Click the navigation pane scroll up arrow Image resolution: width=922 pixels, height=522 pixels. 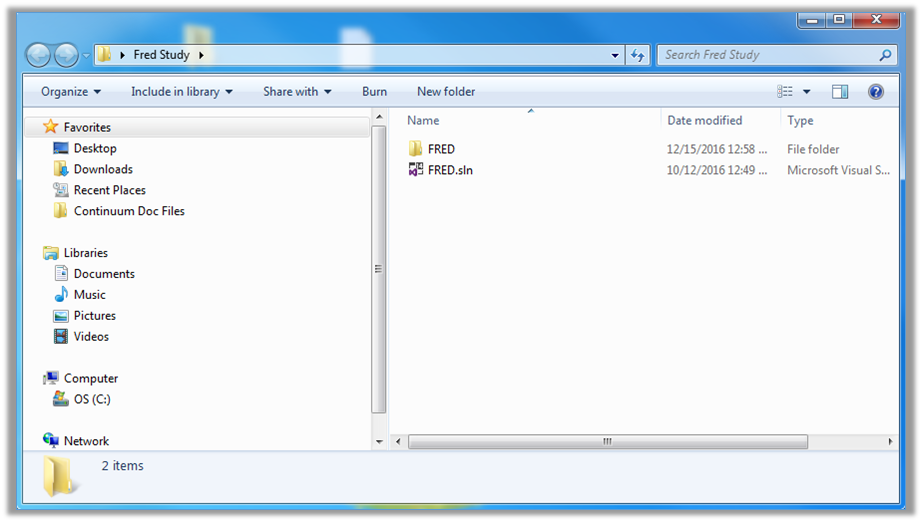[x=379, y=117]
